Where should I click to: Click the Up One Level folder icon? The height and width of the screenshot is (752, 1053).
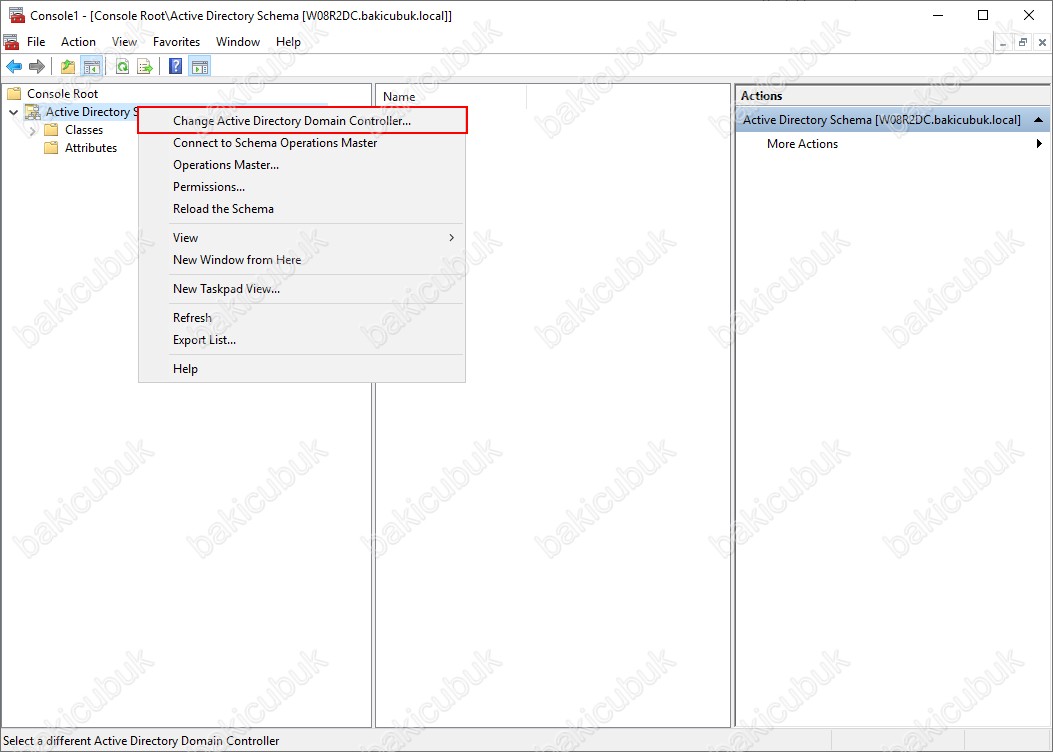(68, 66)
